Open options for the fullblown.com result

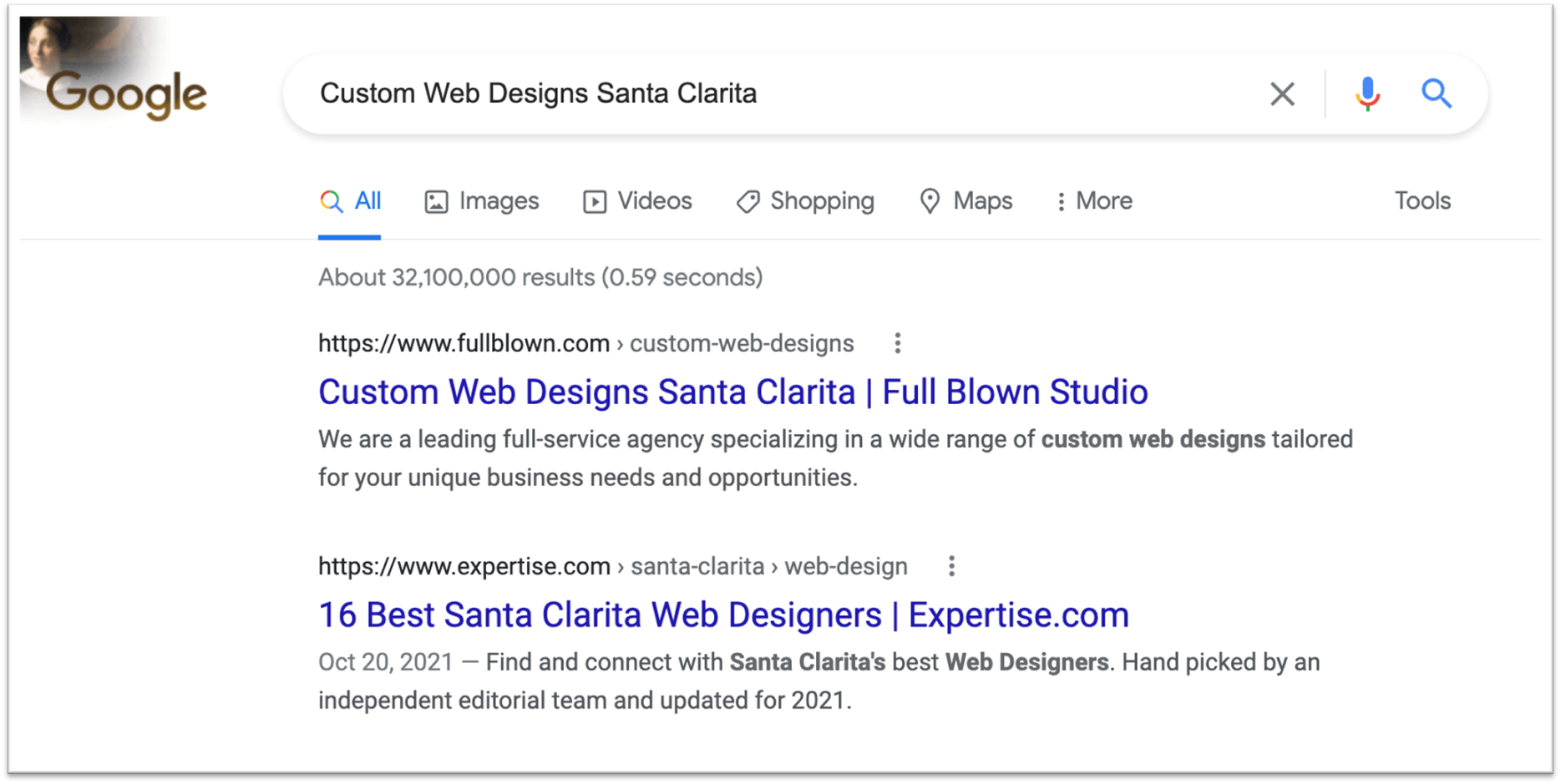click(898, 343)
